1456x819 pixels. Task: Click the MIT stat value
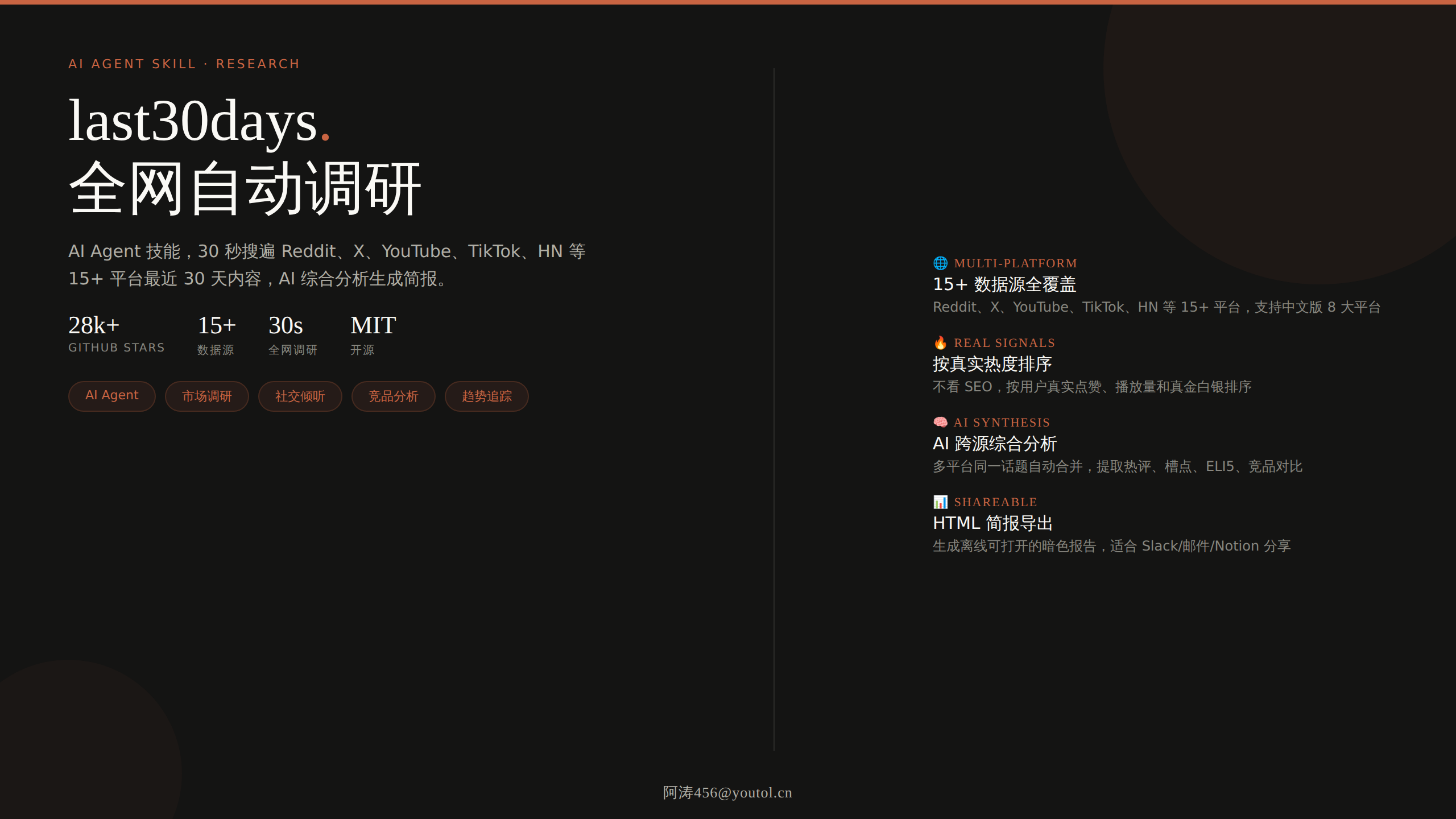(x=373, y=325)
